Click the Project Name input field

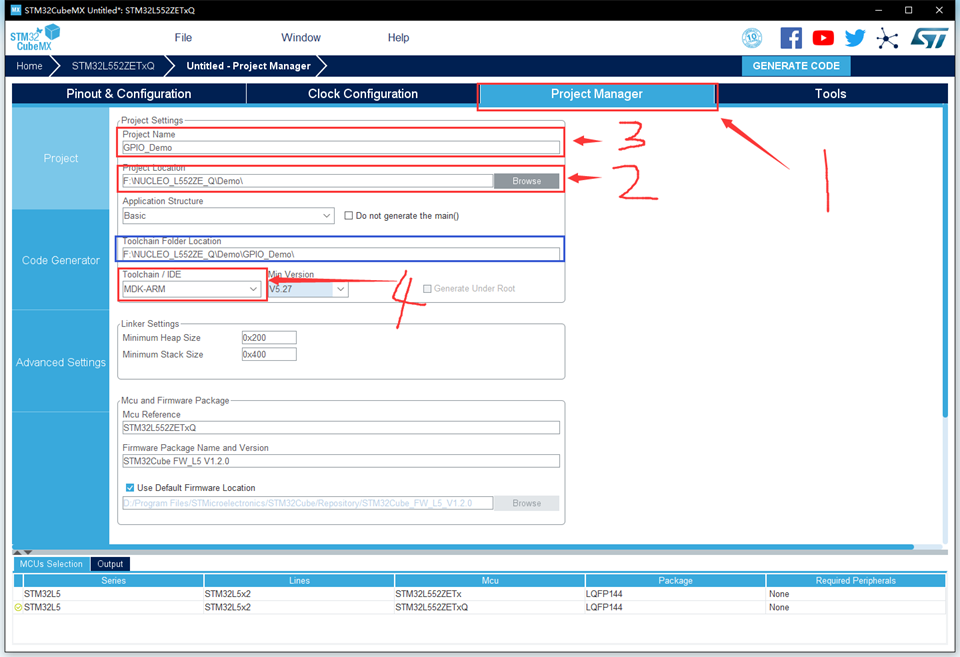coord(340,147)
